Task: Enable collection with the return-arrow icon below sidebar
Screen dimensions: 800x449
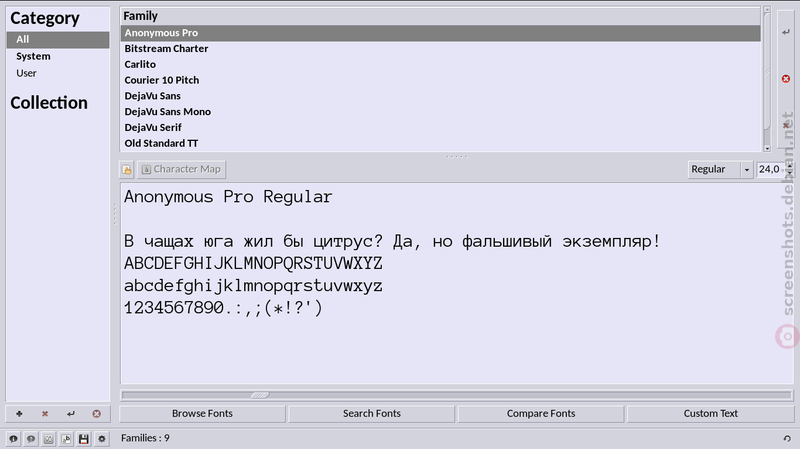Action: click(x=70, y=414)
